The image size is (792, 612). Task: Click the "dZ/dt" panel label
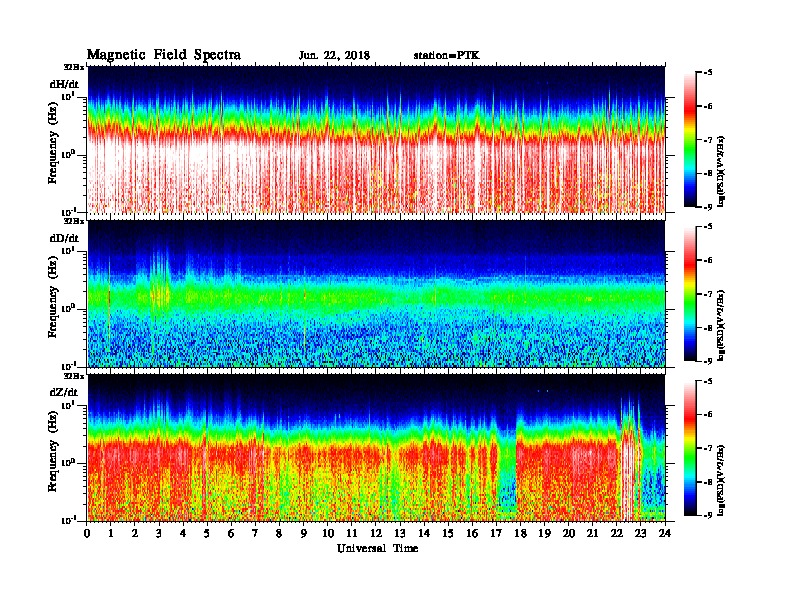coord(64,392)
